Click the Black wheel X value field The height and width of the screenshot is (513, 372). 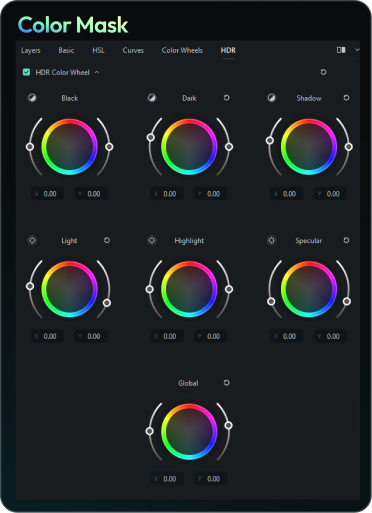tap(47, 194)
